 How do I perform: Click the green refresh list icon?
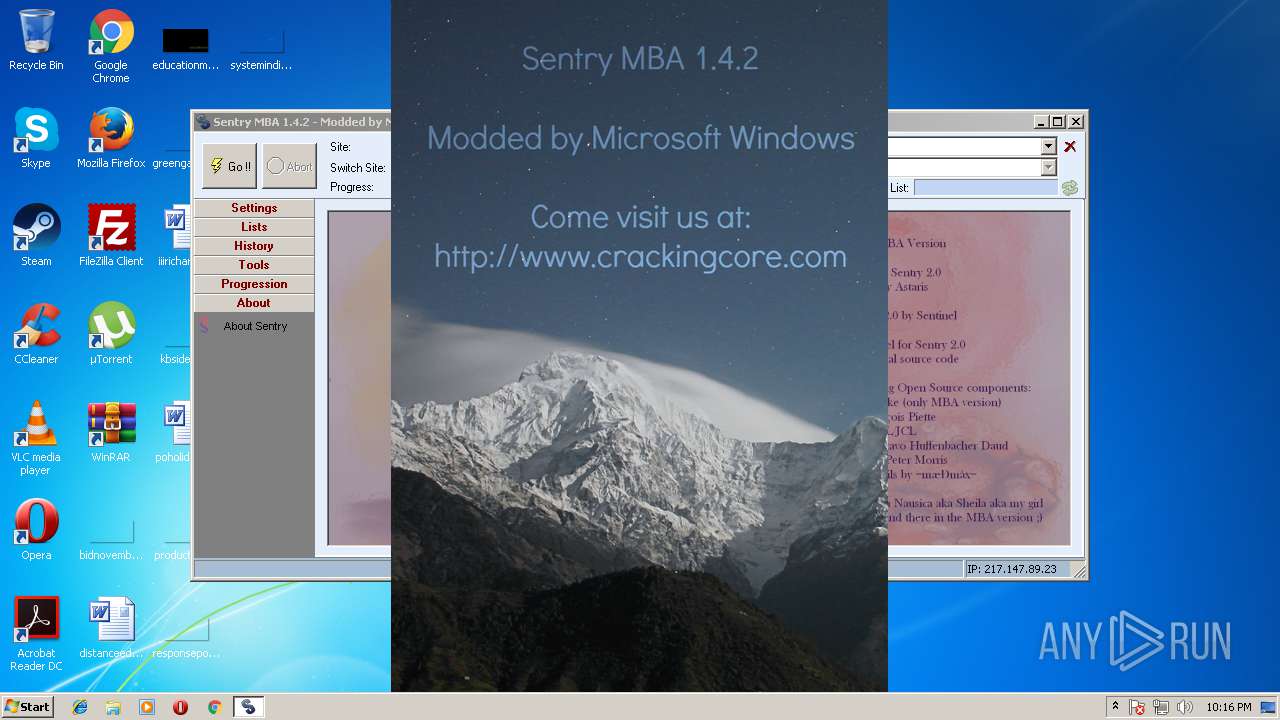[1070, 188]
